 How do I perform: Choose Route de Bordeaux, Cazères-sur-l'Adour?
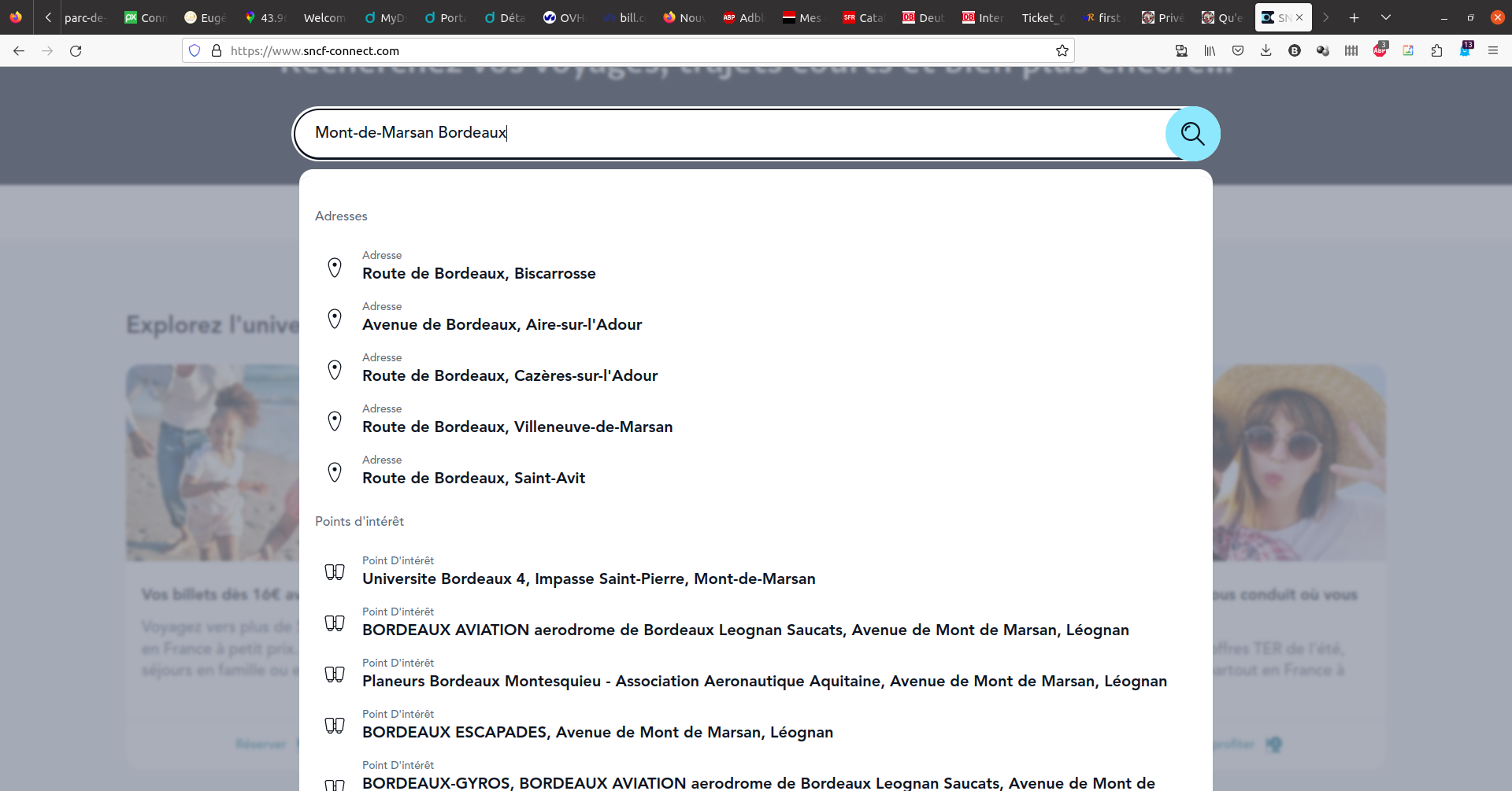click(x=755, y=368)
